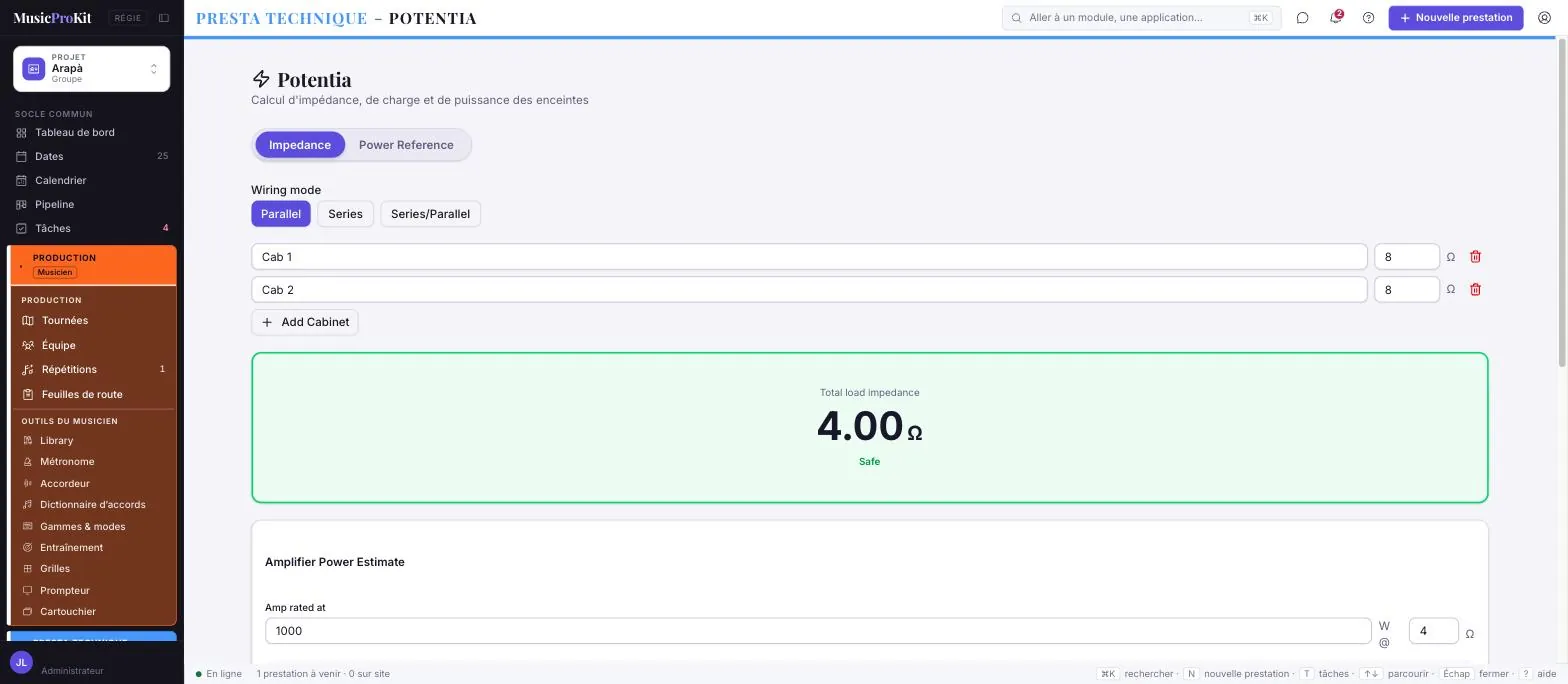Open notifications bell with badge
The width and height of the screenshot is (1568, 684).
(x=1335, y=18)
